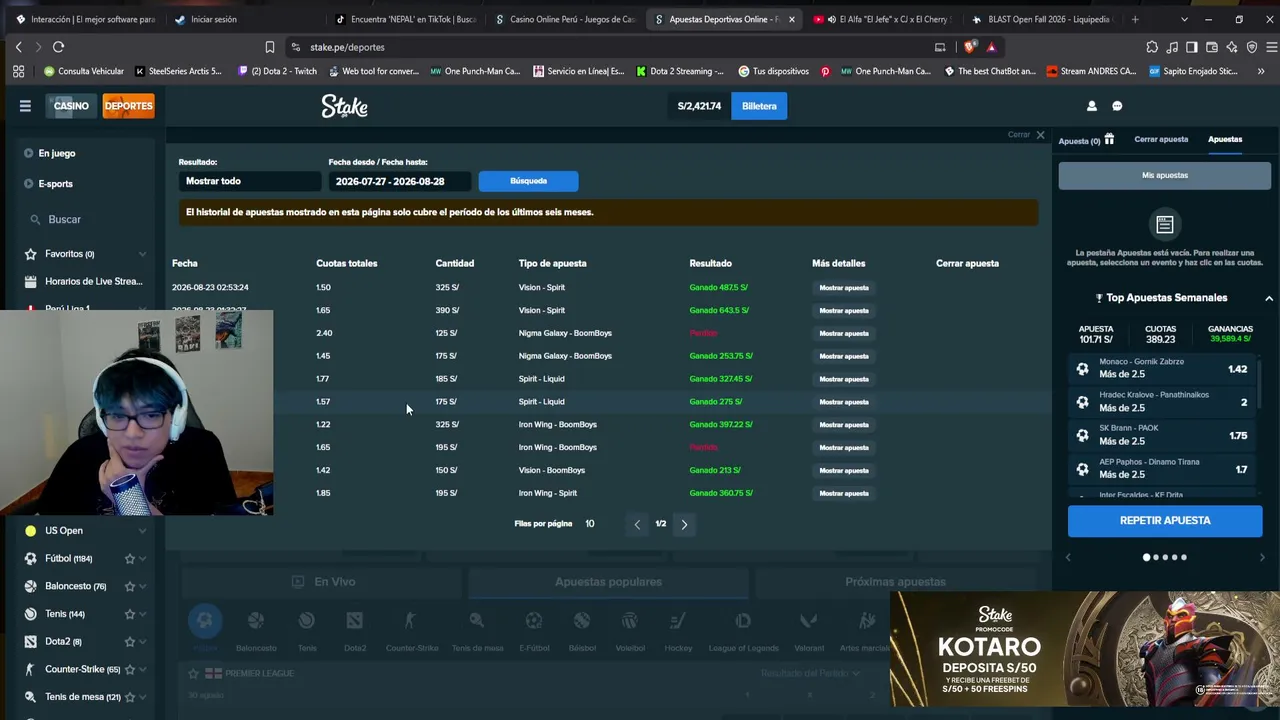Switch to the Casino Online Perú browser tab
The image size is (1280, 720).
tap(565, 19)
